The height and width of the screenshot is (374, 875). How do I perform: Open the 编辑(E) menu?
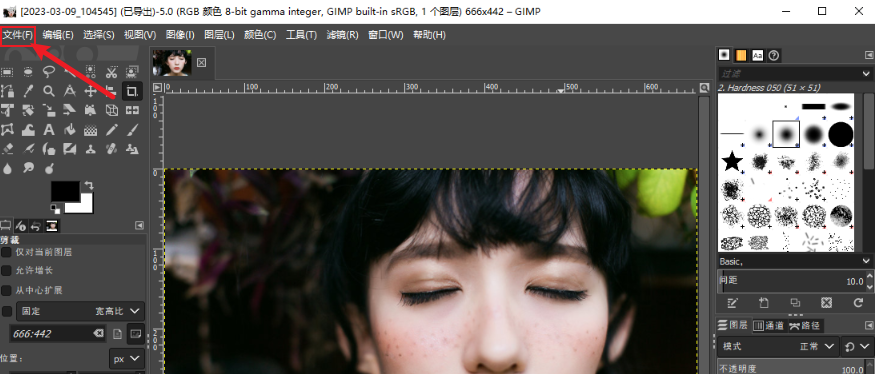coord(58,35)
